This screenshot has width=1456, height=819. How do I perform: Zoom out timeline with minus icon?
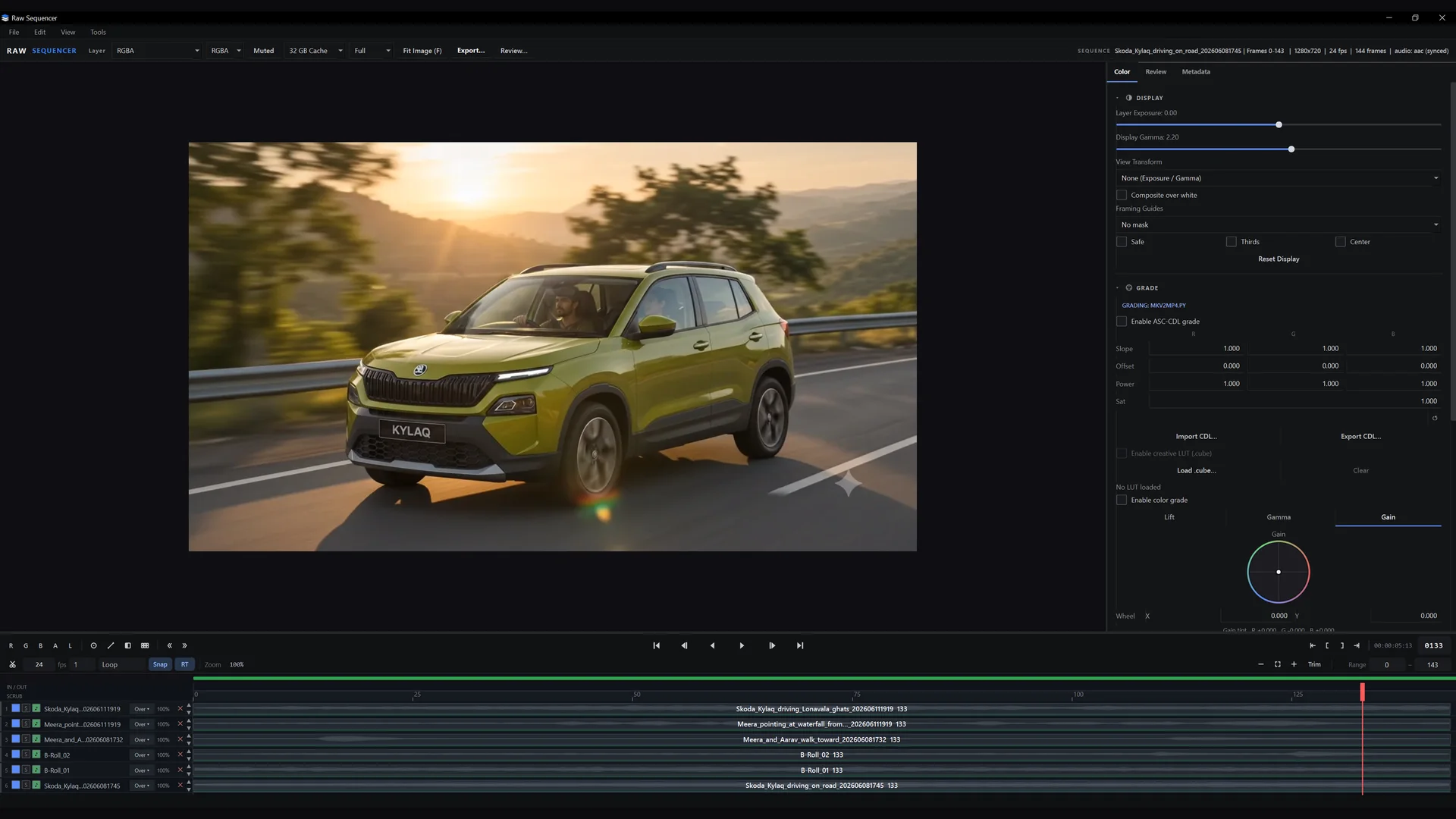[1260, 664]
